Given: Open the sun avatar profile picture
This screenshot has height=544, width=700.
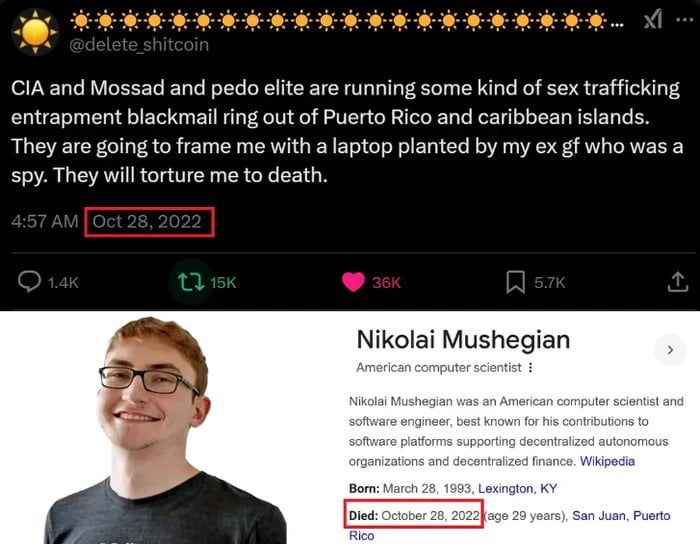Looking at the screenshot, I should 35,32.
